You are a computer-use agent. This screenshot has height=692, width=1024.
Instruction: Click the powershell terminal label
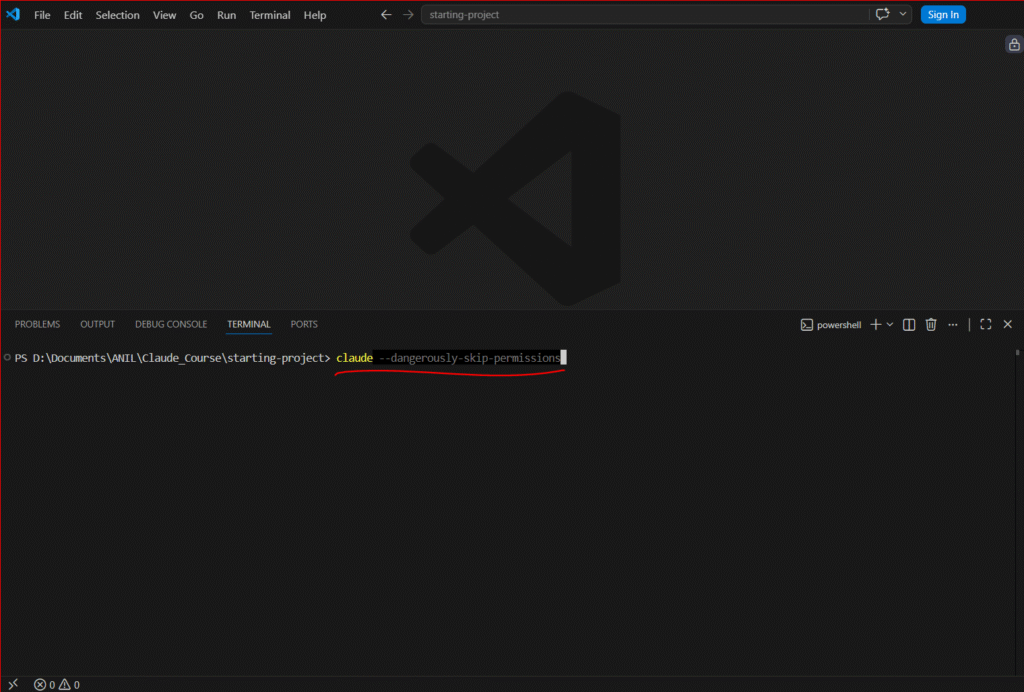(831, 325)
